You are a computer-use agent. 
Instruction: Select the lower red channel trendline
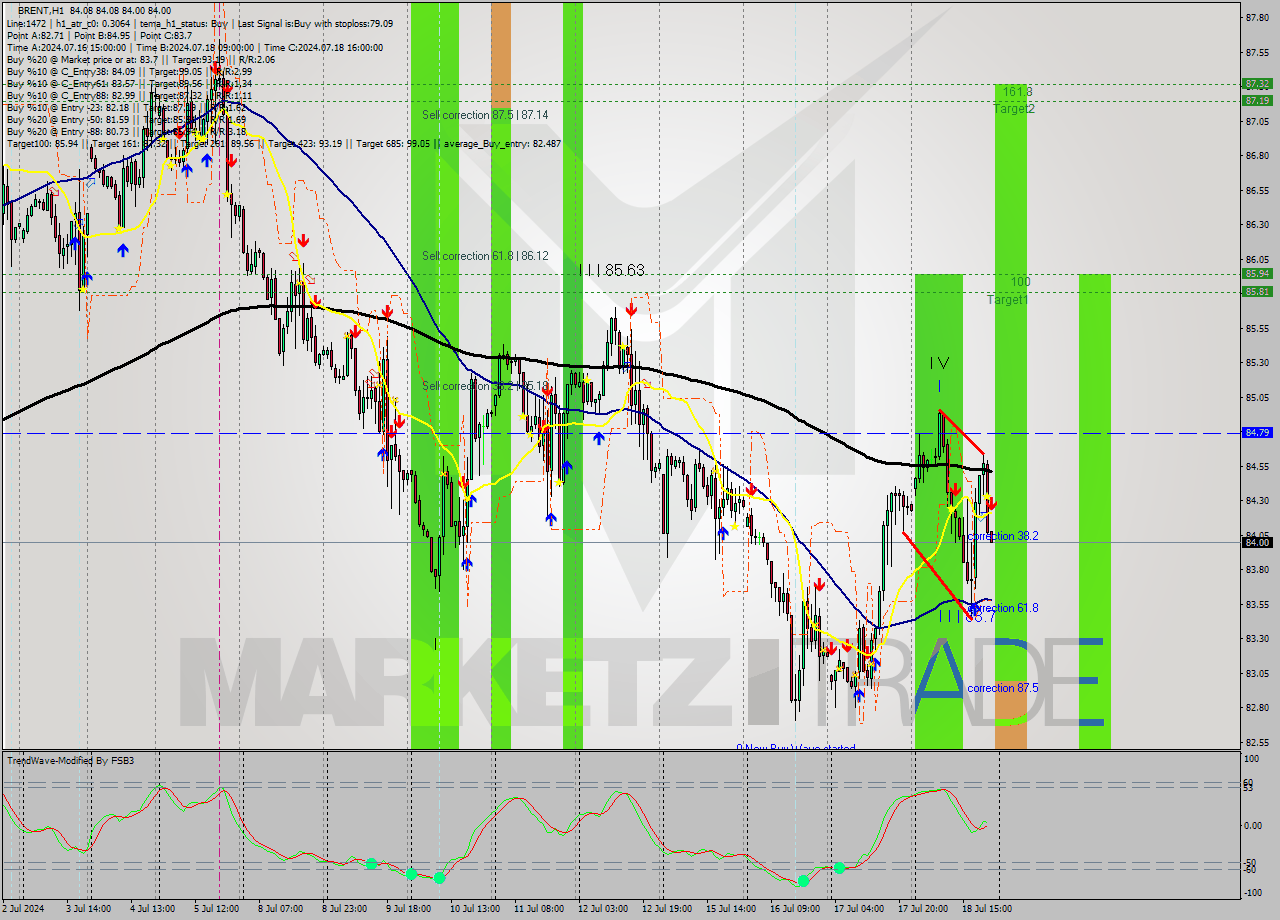point(936,574)
